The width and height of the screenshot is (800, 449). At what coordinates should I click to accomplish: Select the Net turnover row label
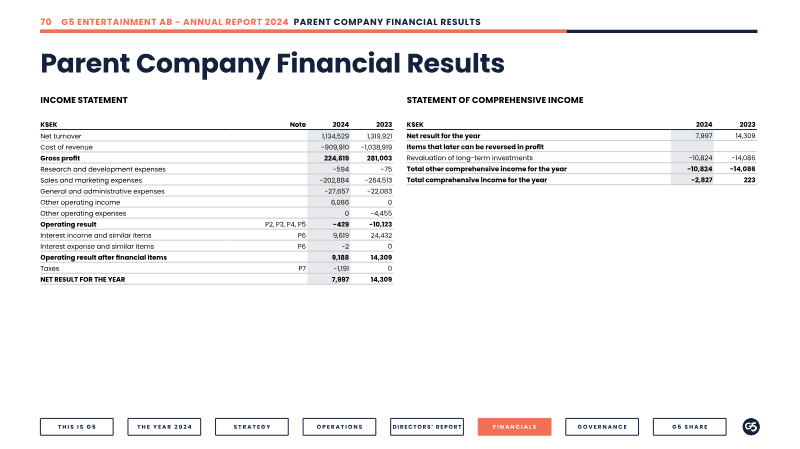(61, 136)
